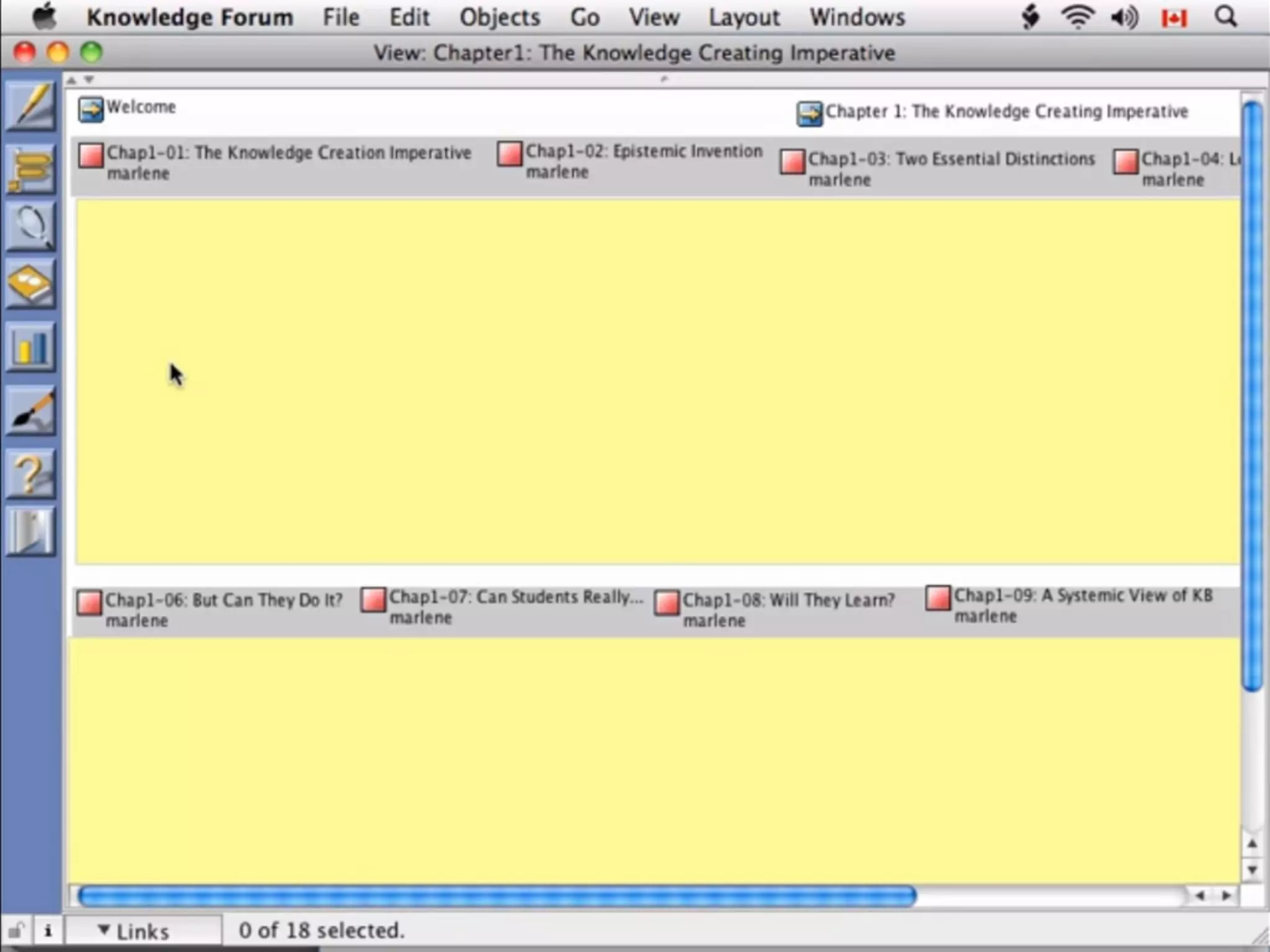Screen dimensions: 1270x952
Task: Select the paintbrush drawing tool
Action: coord(31,410)
